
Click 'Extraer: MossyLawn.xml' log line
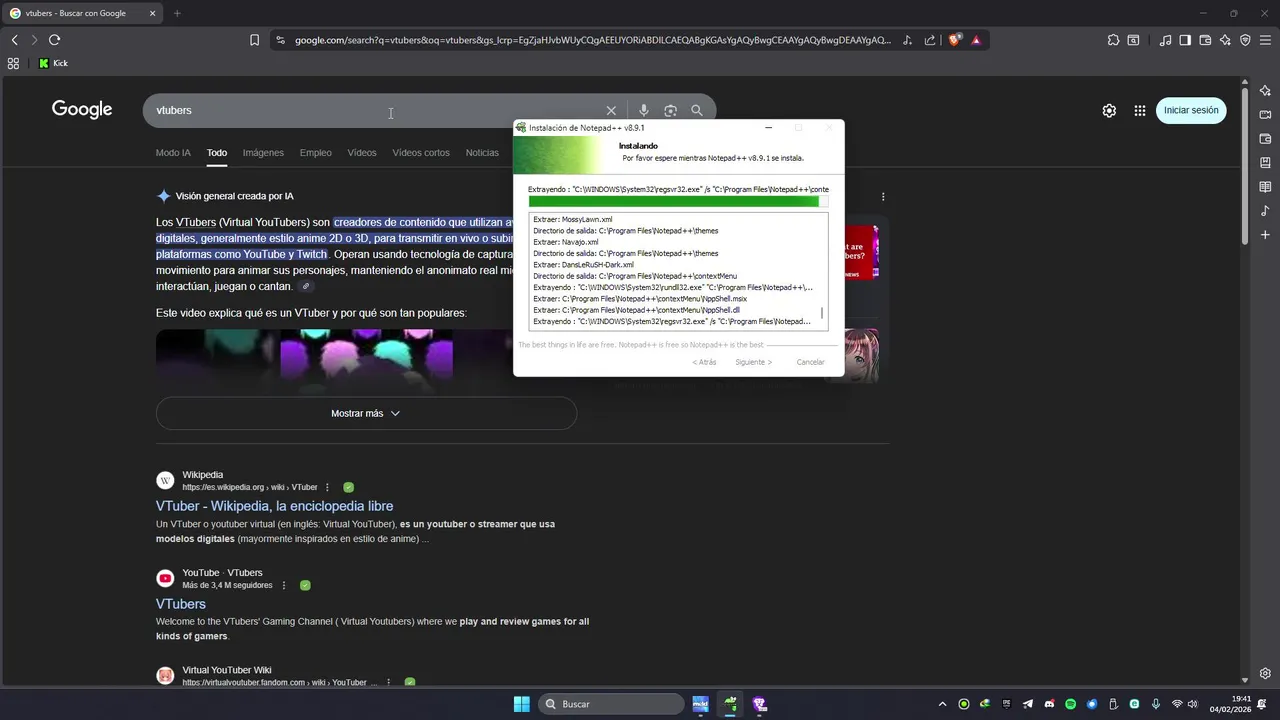(x=573, y=219)
